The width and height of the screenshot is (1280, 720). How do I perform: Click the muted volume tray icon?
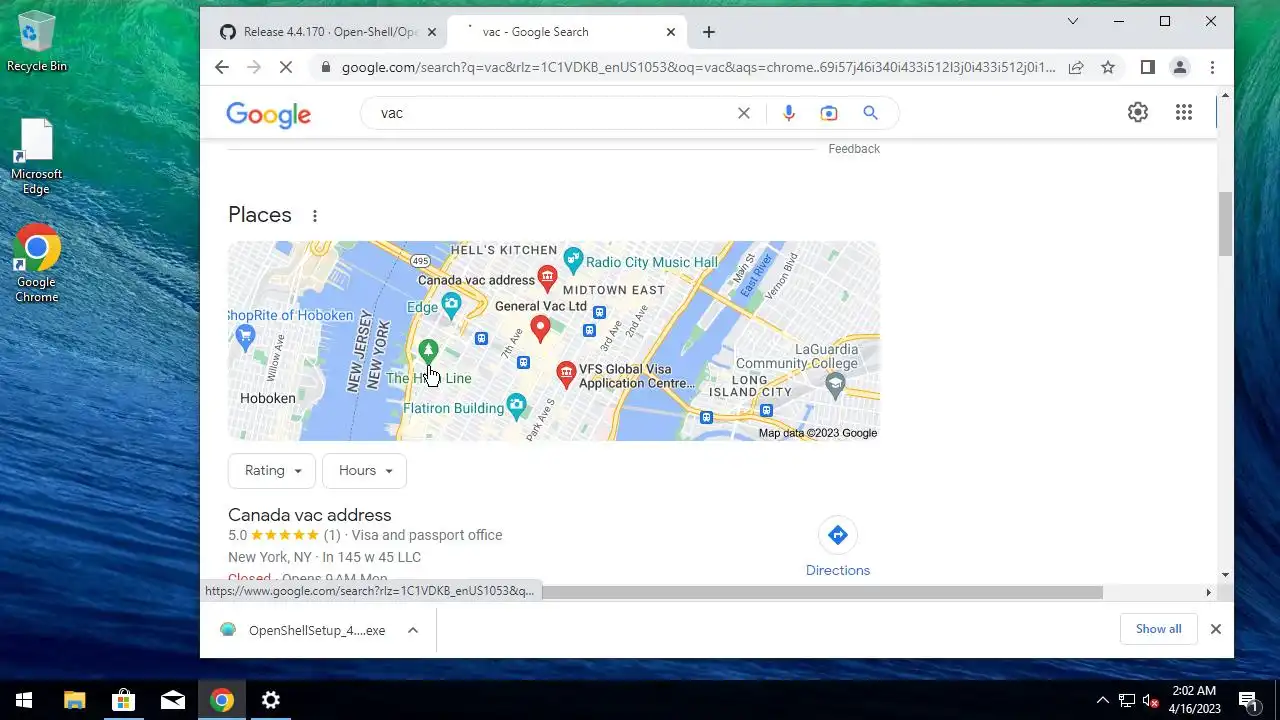(x=1151, y=700)
